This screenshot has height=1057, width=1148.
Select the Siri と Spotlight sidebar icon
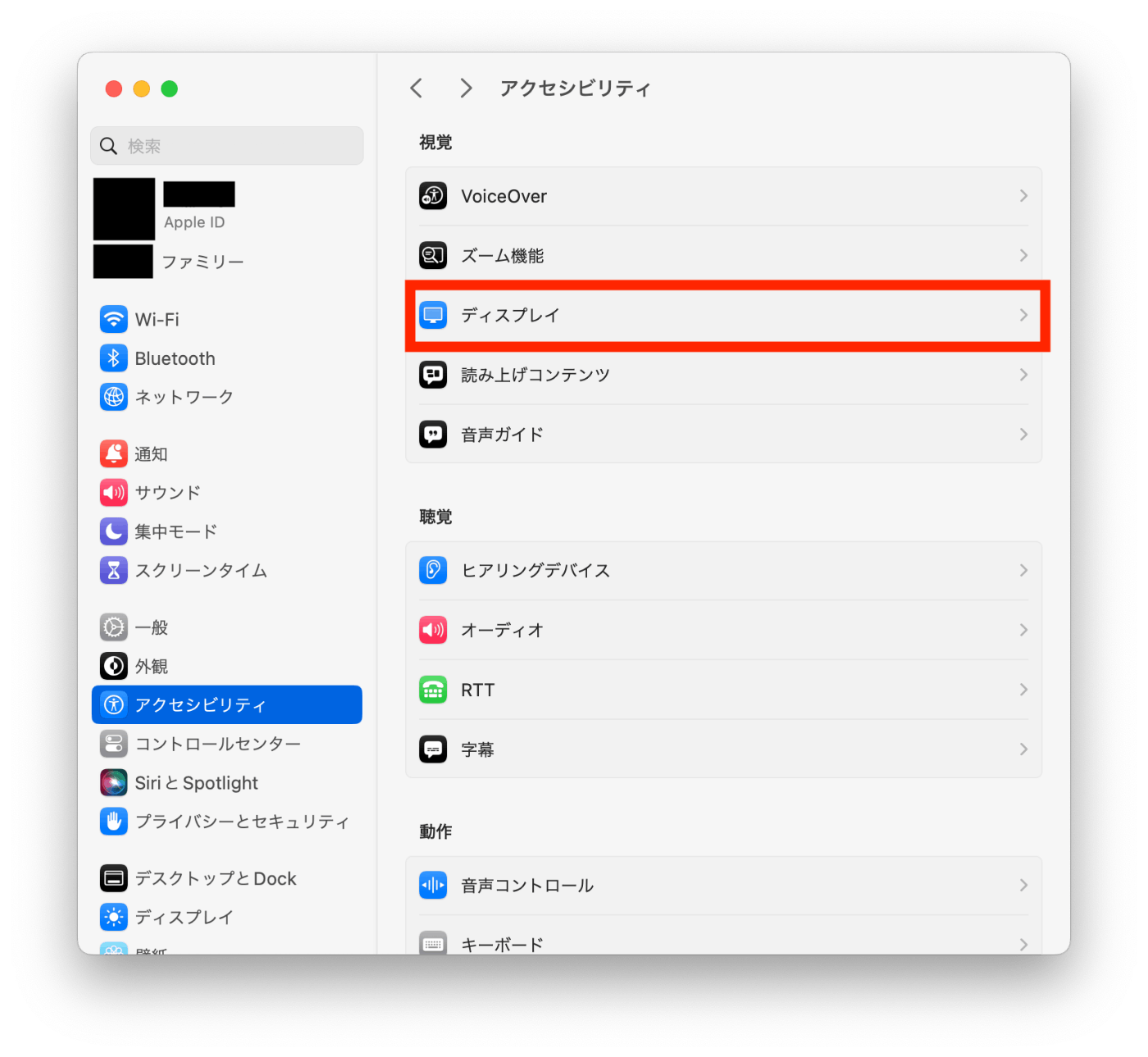(x=114, y=782)
